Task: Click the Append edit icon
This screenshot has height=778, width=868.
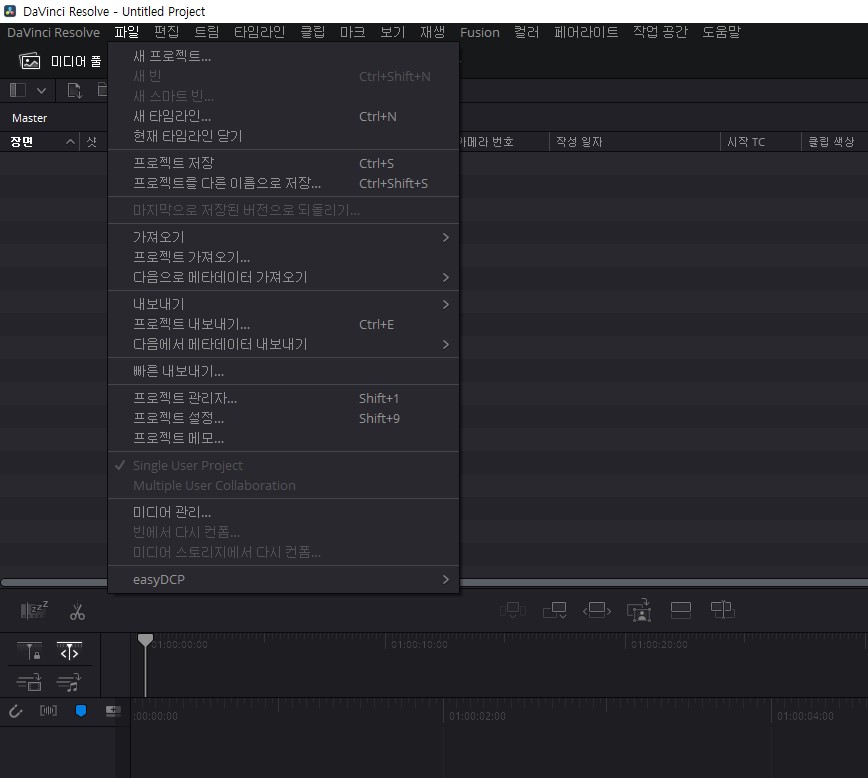Action: click(555, 610)
